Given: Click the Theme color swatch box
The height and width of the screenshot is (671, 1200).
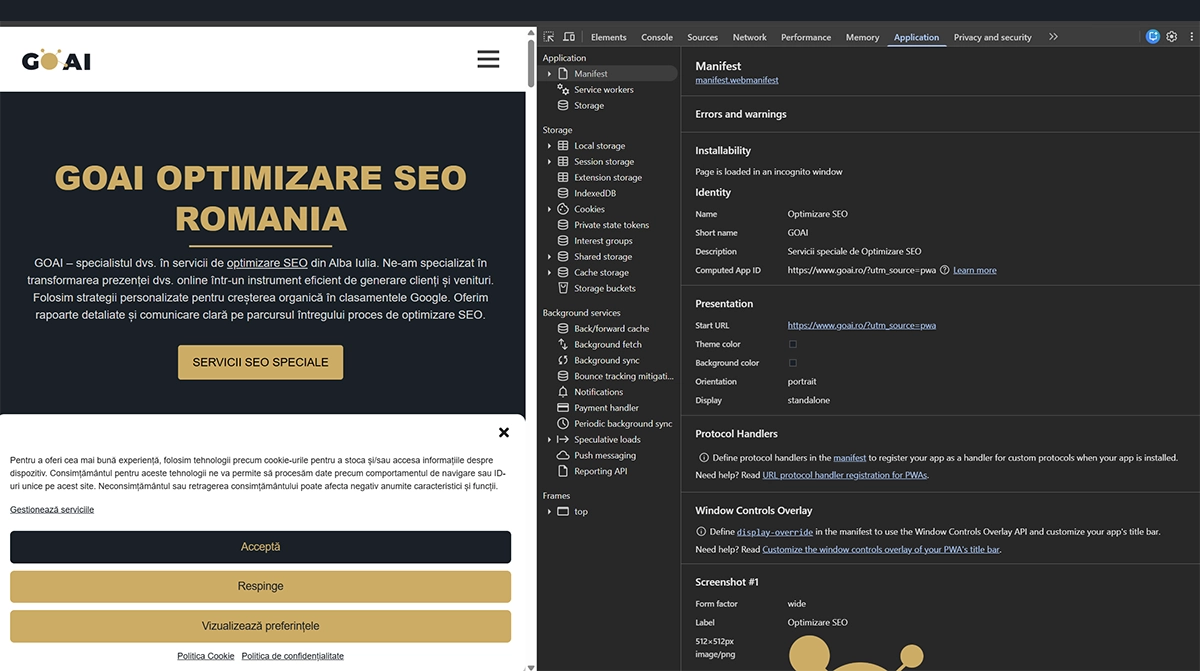Looking at the screenshot, I should click(793, 344).
